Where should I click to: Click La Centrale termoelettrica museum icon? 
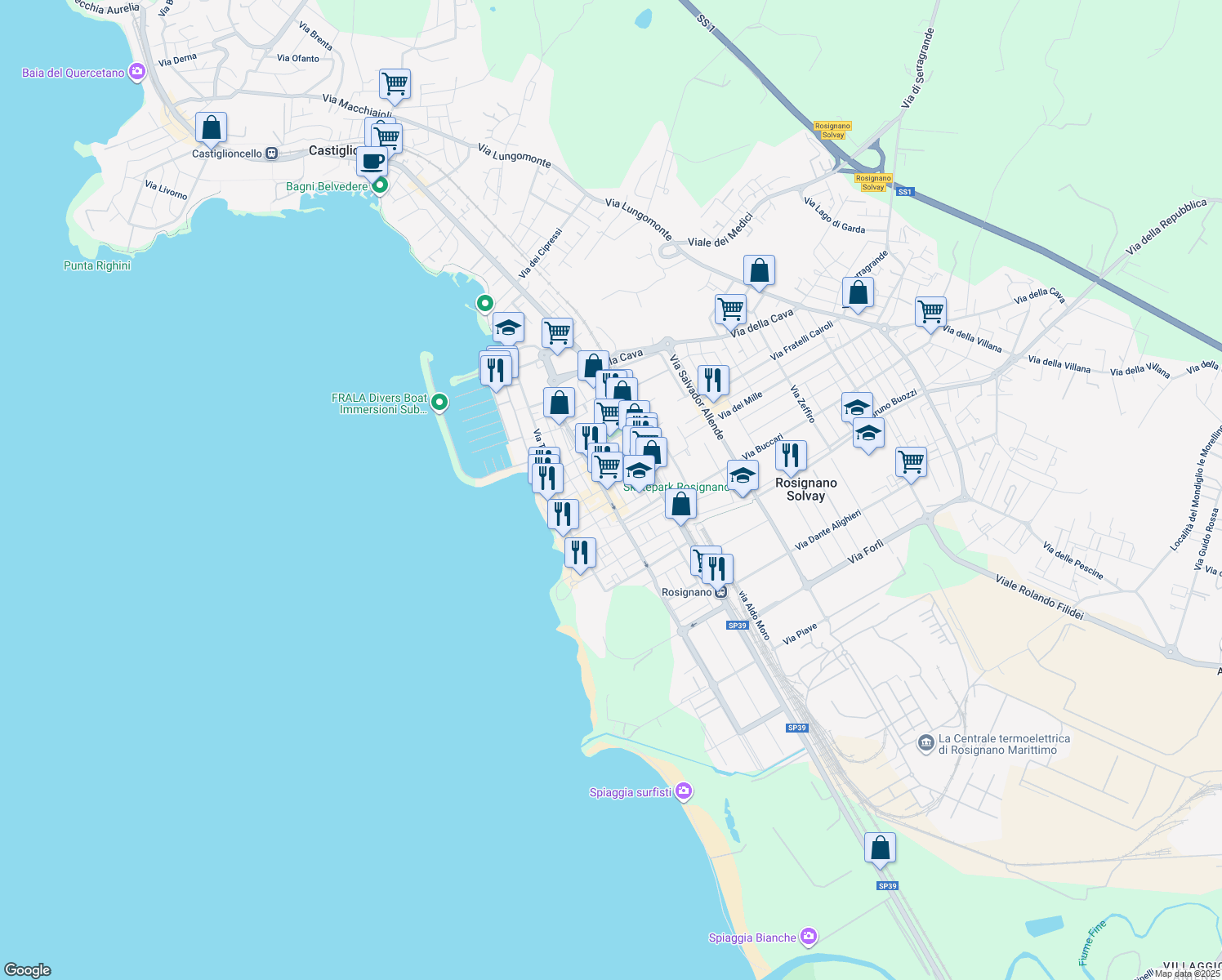925,743
